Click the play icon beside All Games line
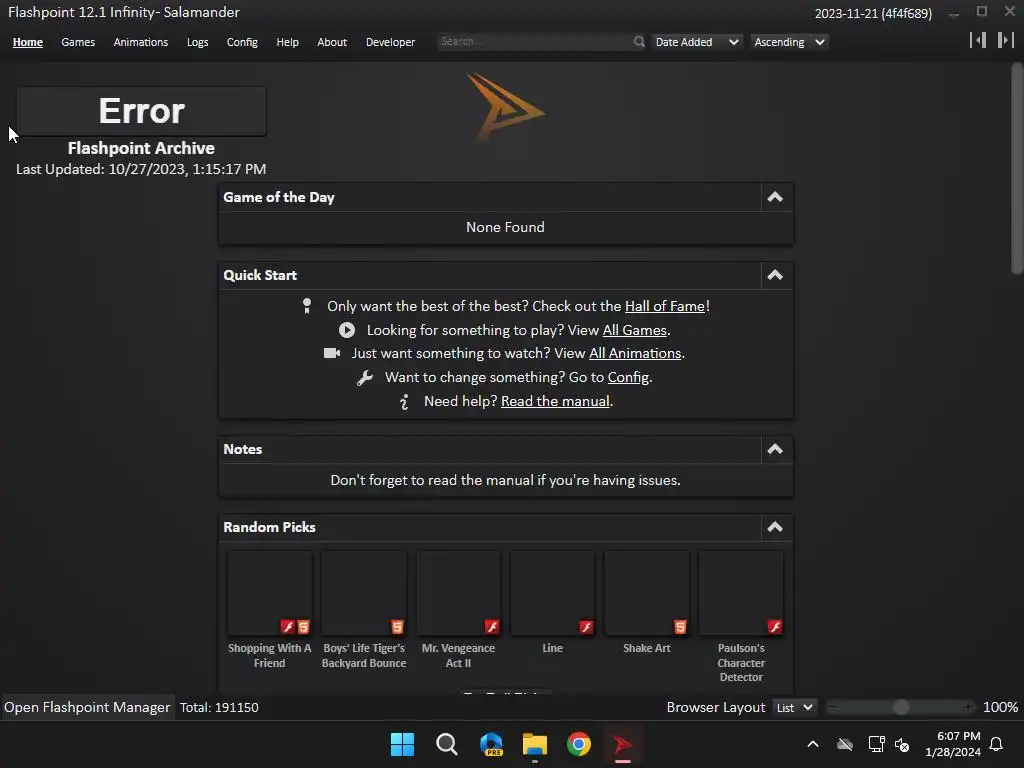 pyautogui.click(x=347, y=330)
